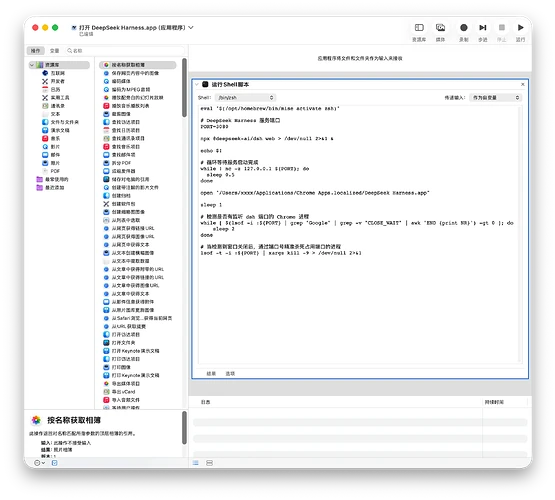Screen dimensions: 555x500
Task: Click the 持续时间 duration column header
Action: click(x=494, y=402)
